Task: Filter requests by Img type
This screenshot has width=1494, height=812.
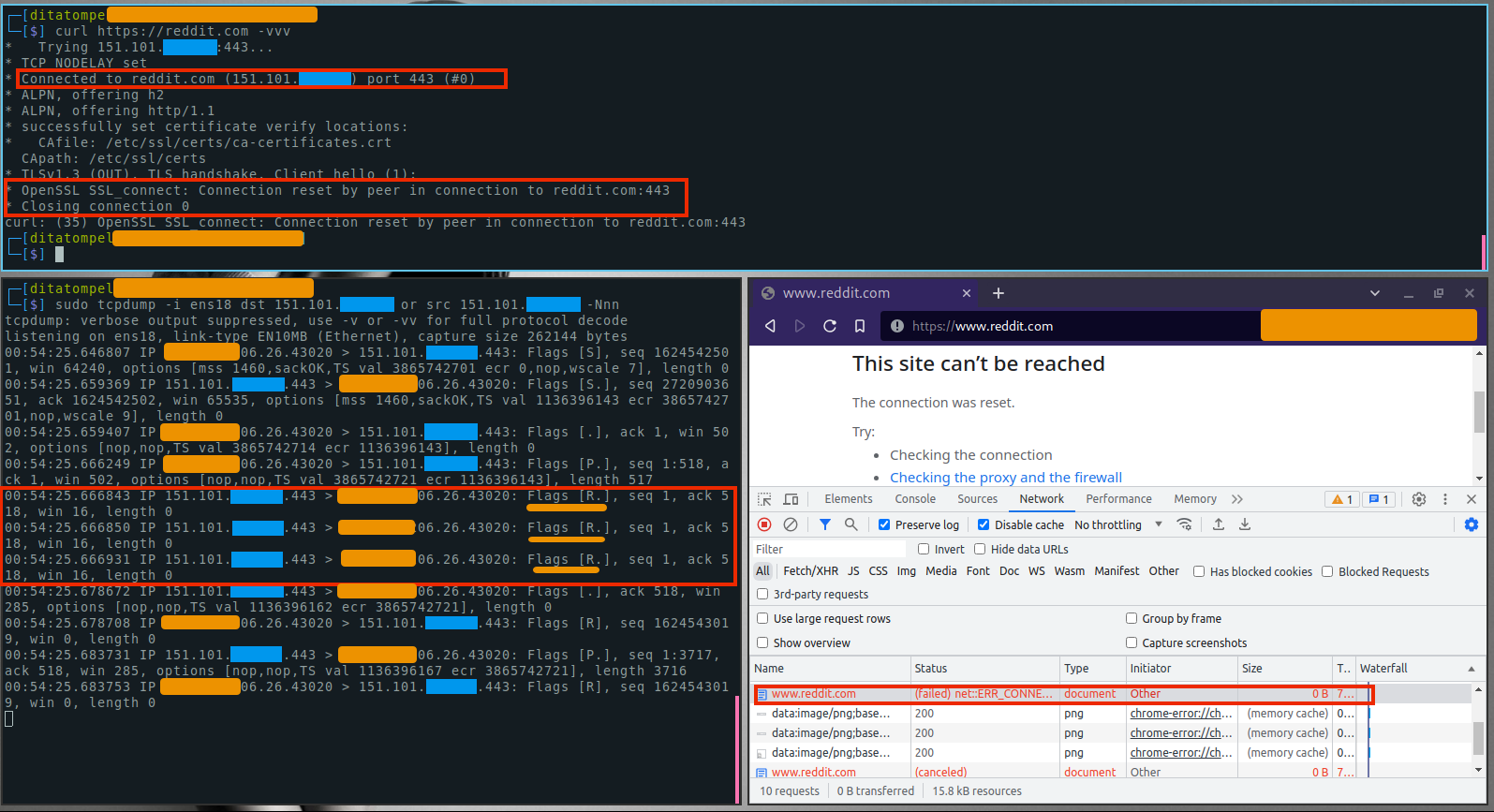Action: (x=907, y=571)
